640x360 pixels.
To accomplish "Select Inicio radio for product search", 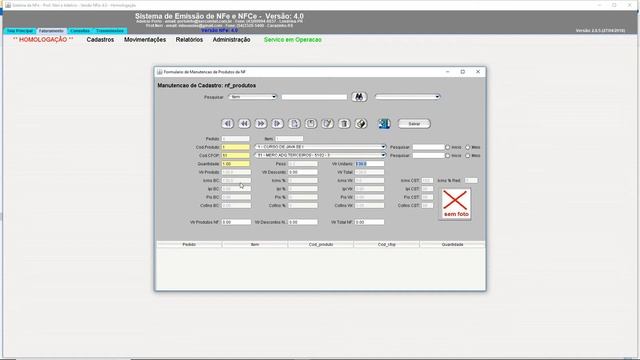I will point(448,147).
